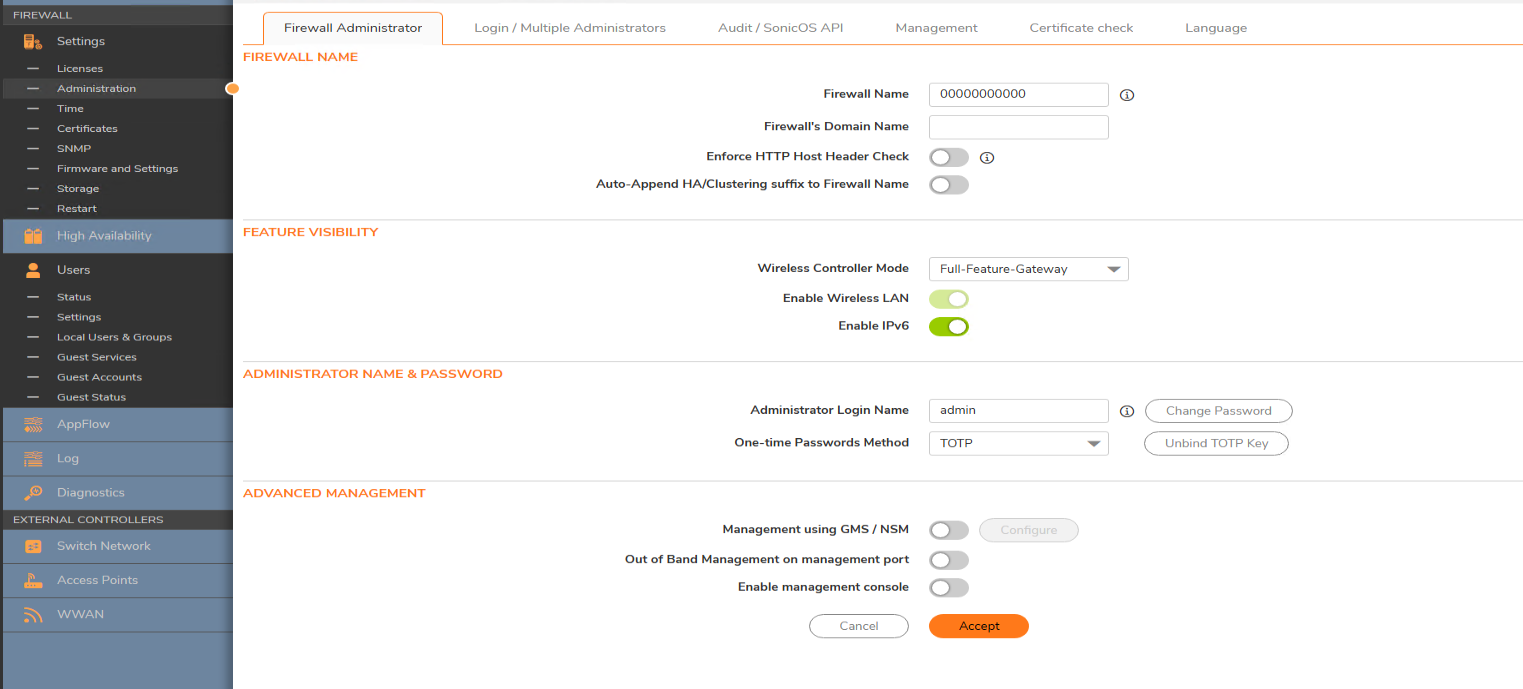Viewport: 1523px width, 689px height.
Task: Click the Firewall's Domain Name field
Action: pyautogui.click(x=1018, y=127)
